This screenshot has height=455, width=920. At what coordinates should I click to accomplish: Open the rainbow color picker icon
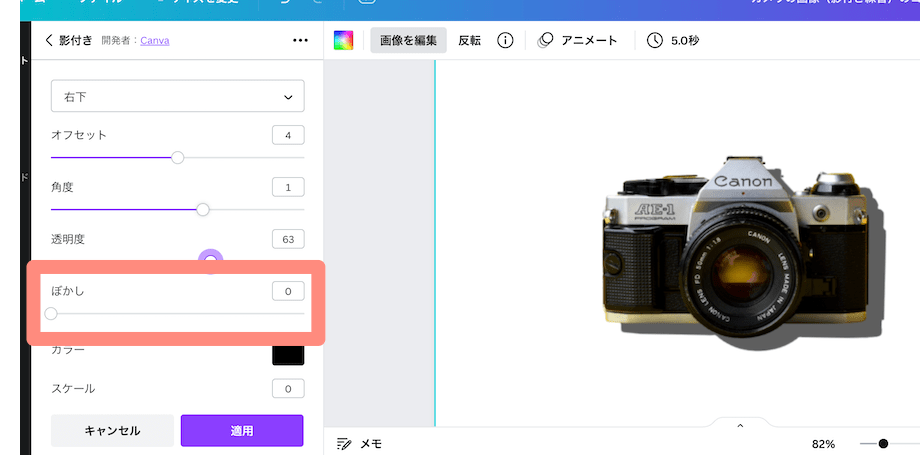pyautogui.click(x=343, y=41)
